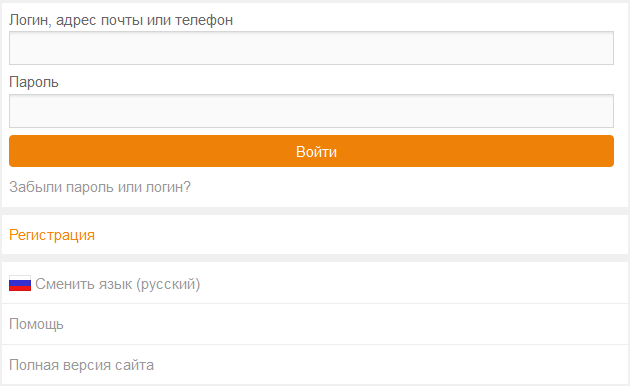Start password recovery via the Забыли пароль link

(x=100, y=187)
